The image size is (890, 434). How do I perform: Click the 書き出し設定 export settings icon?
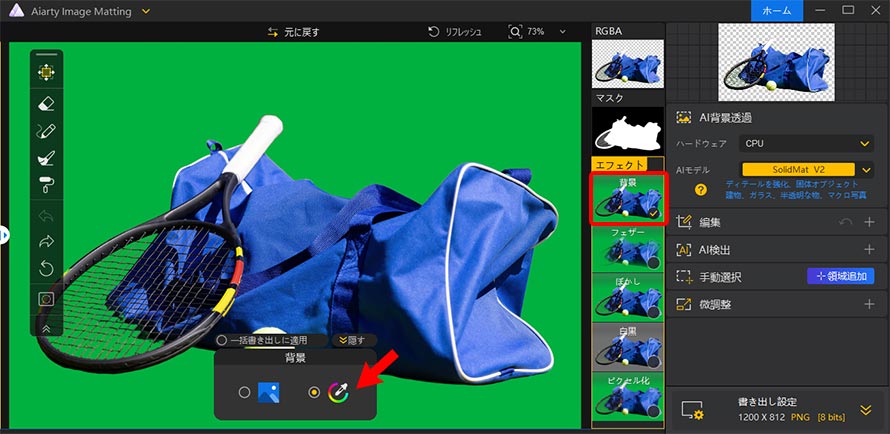pyautogui.click(x=692, y=411)
